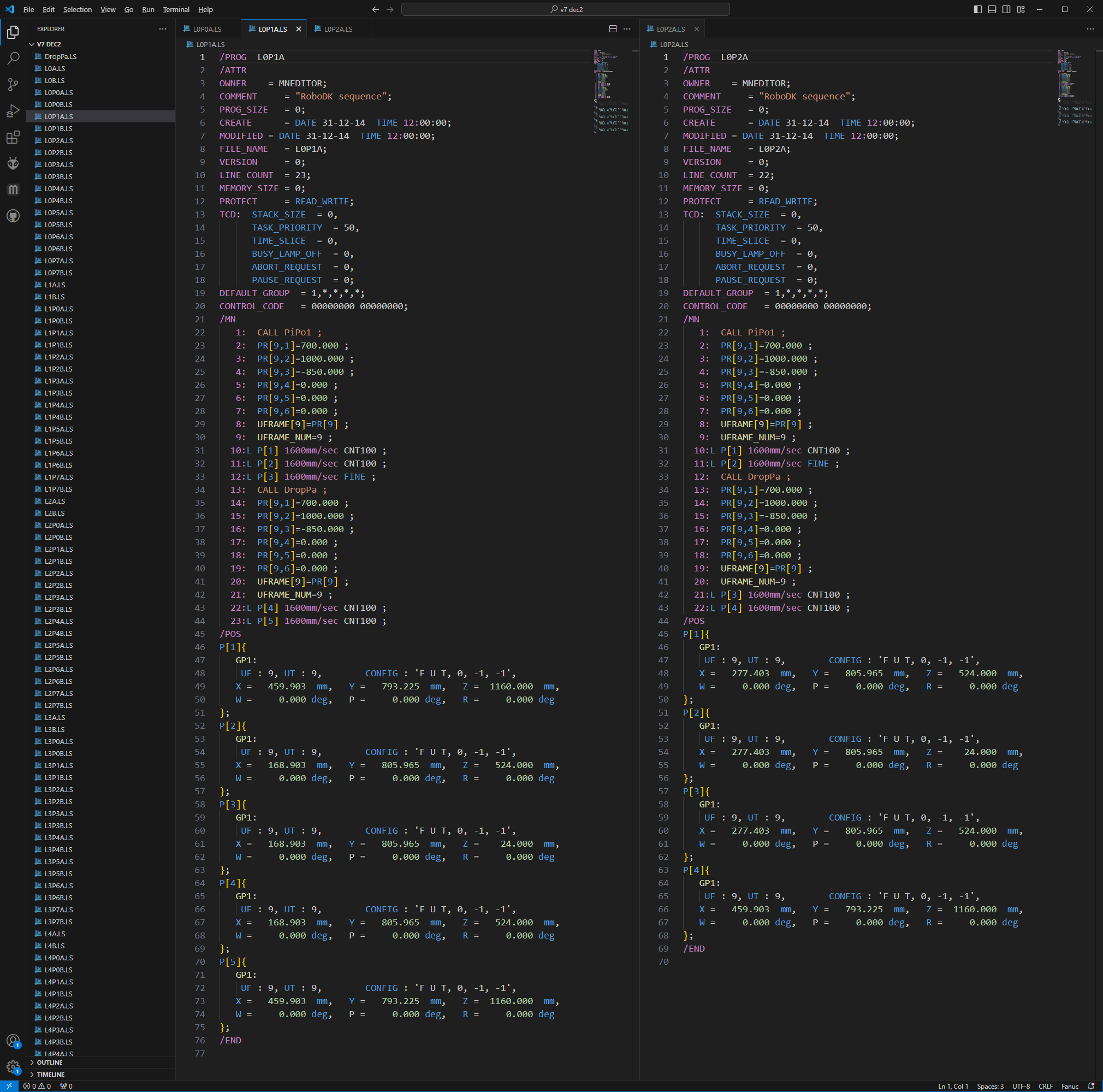The width and height of the screenshot is (1103, 1092).
Task: Expand the TIMELINE section
Action: pyautogui.click(x=50, y=1075)
